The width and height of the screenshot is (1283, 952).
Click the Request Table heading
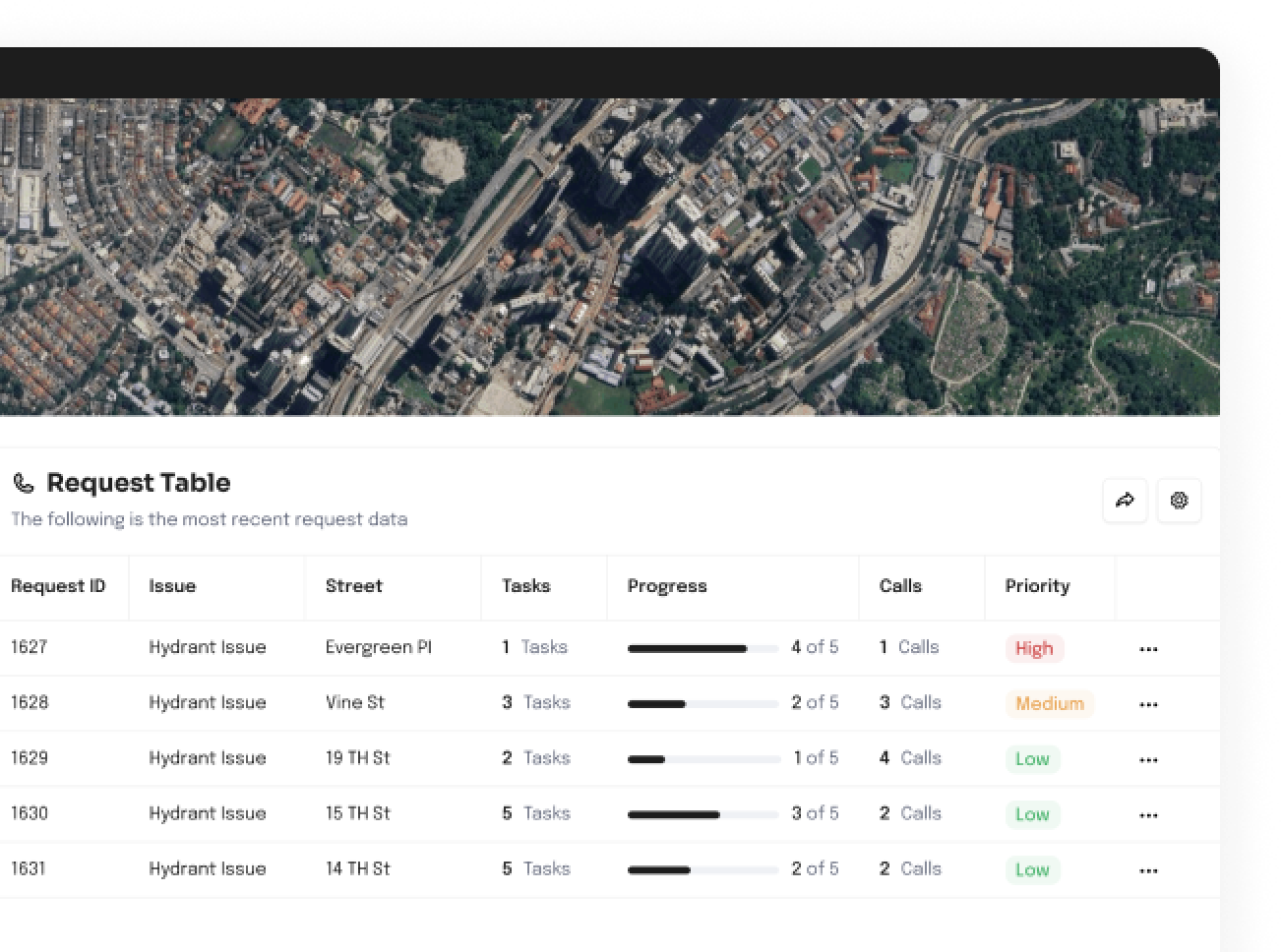[x=139, y=483]
